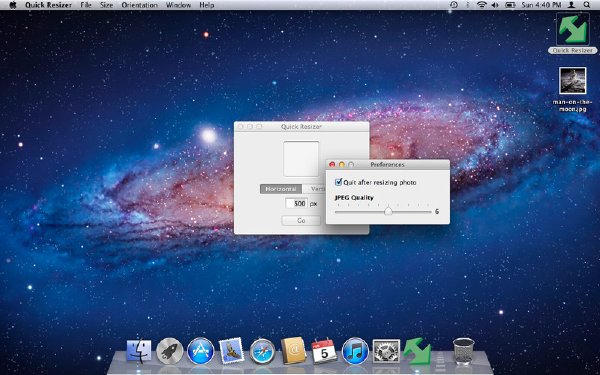Open the Apple menu
This screenshot has width=600, height=375.
pos(13,5)
